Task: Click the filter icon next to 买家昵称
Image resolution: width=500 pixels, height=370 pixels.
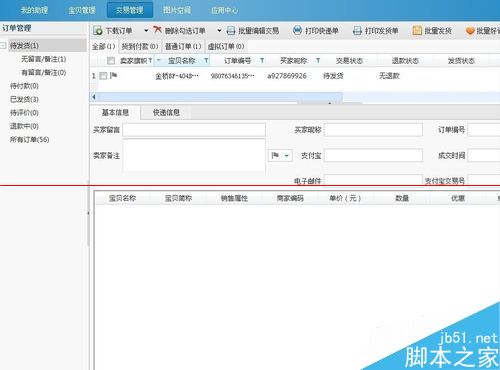Action: 318,60
